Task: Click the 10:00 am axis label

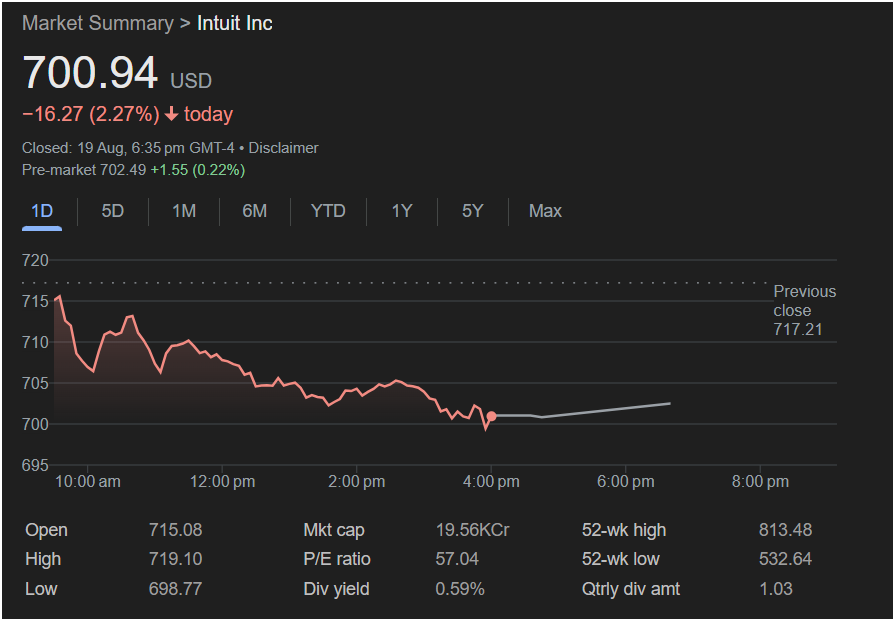Action: pos(87,482)
